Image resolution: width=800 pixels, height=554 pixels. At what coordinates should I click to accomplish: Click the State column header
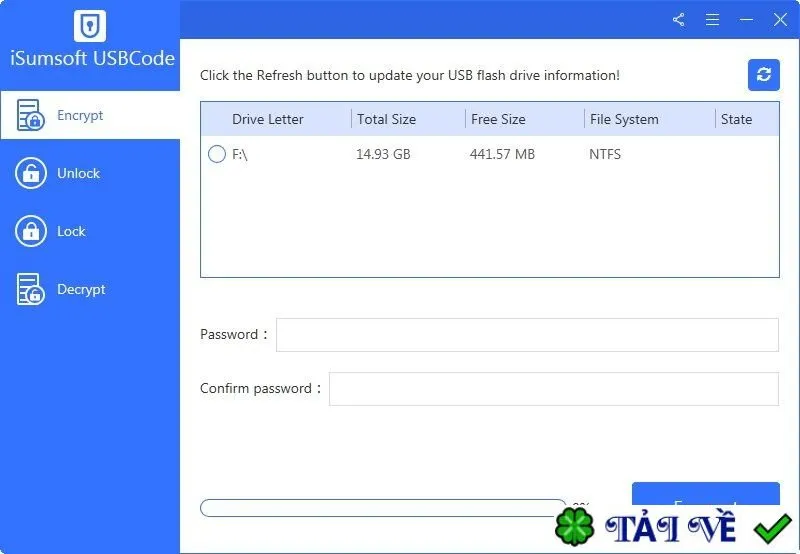pos(736,119)
